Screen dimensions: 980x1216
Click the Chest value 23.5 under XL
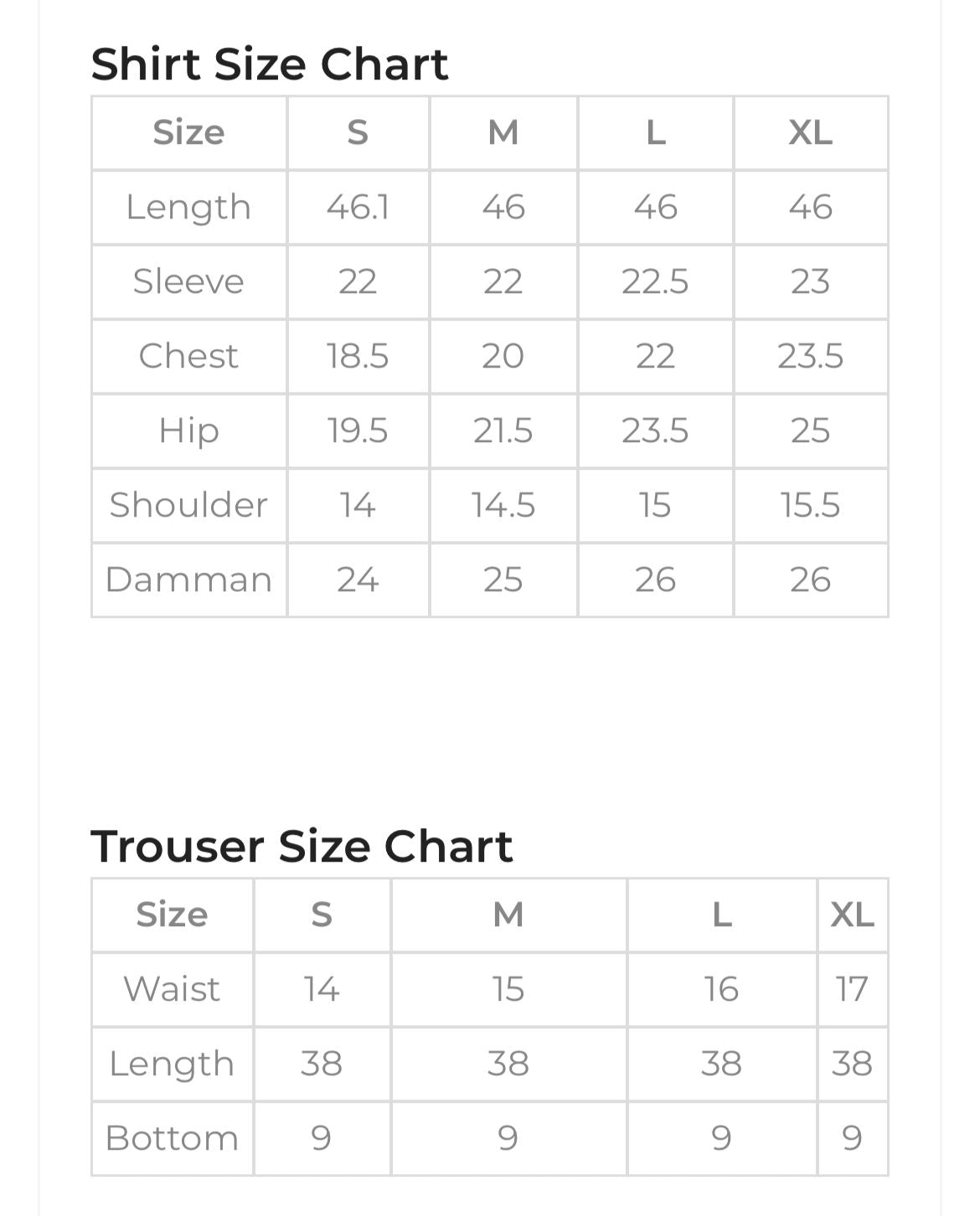810,356
